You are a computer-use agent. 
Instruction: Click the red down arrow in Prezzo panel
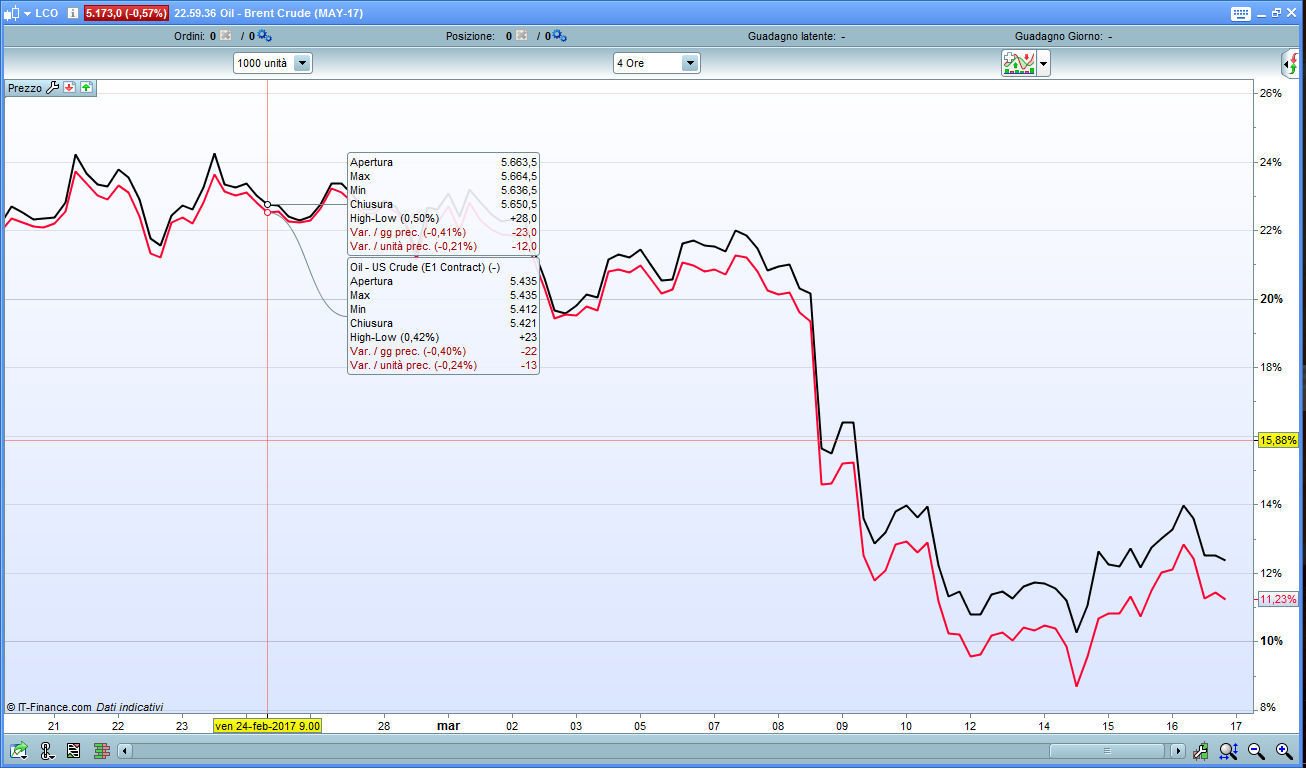[x=69, y=87]
